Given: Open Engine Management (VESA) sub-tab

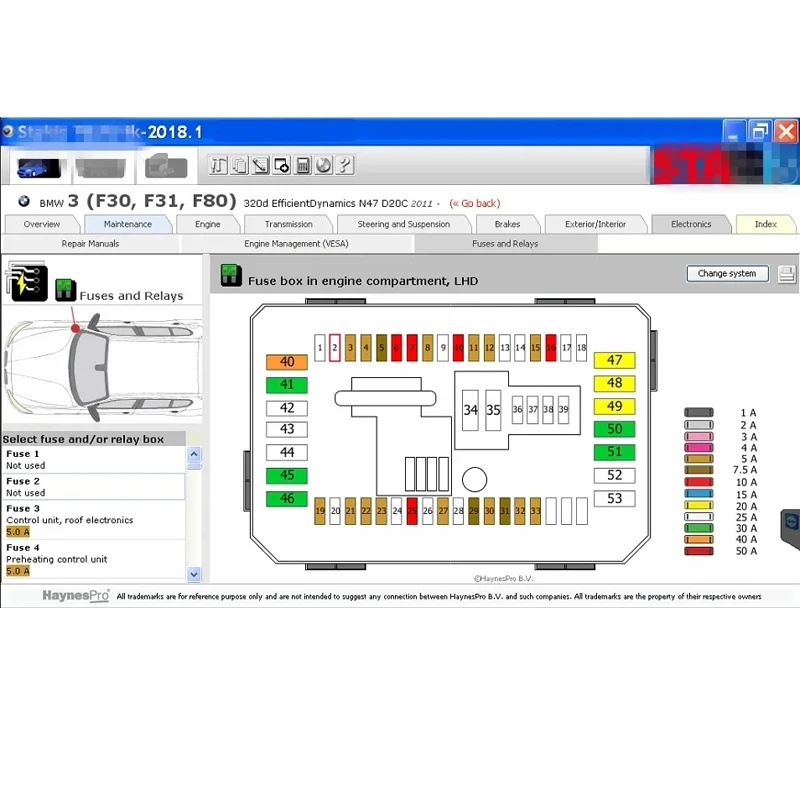Looking at the screenshot, I should [296, 244].
